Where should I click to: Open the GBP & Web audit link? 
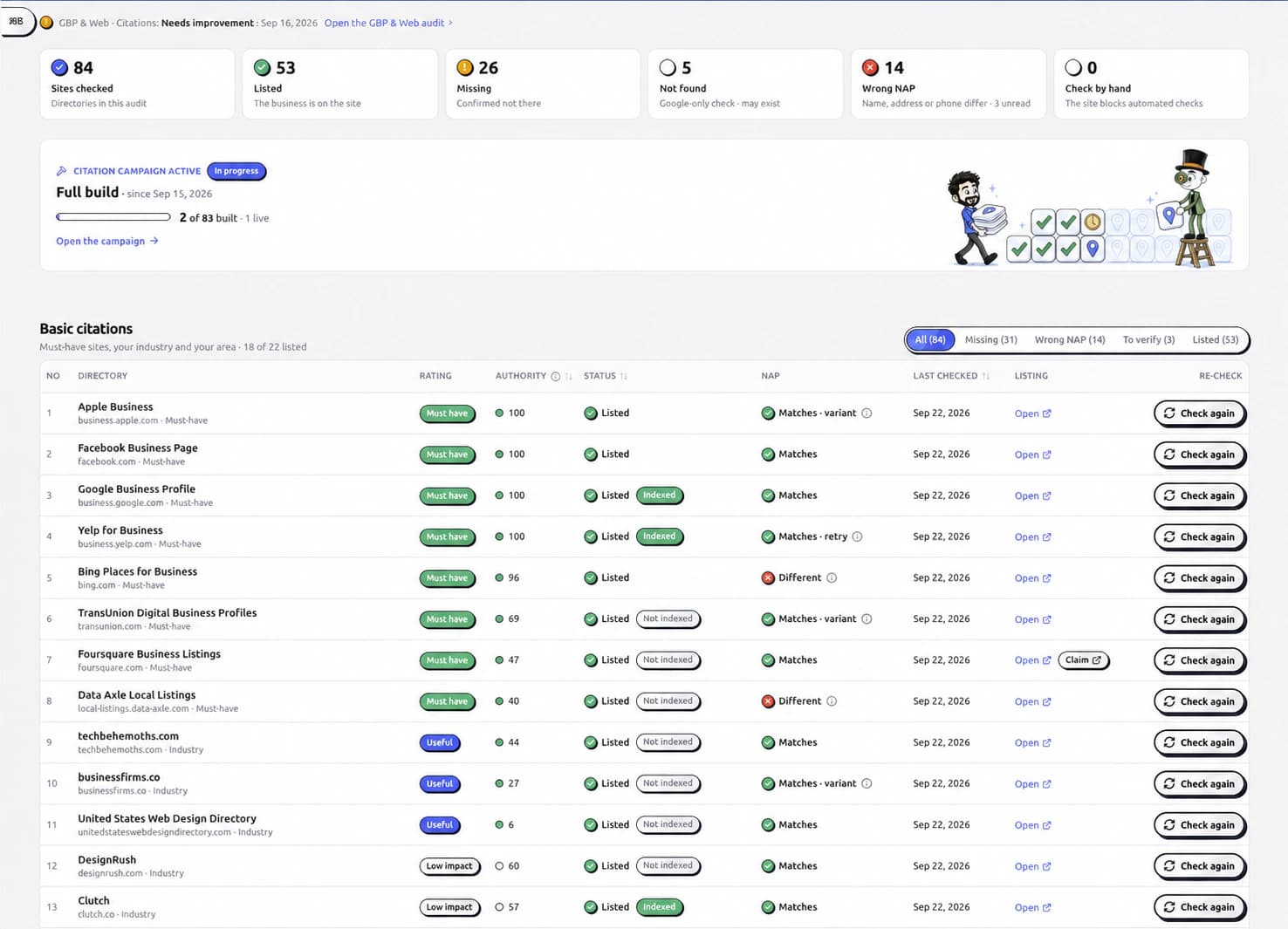[x=388, y=23]
